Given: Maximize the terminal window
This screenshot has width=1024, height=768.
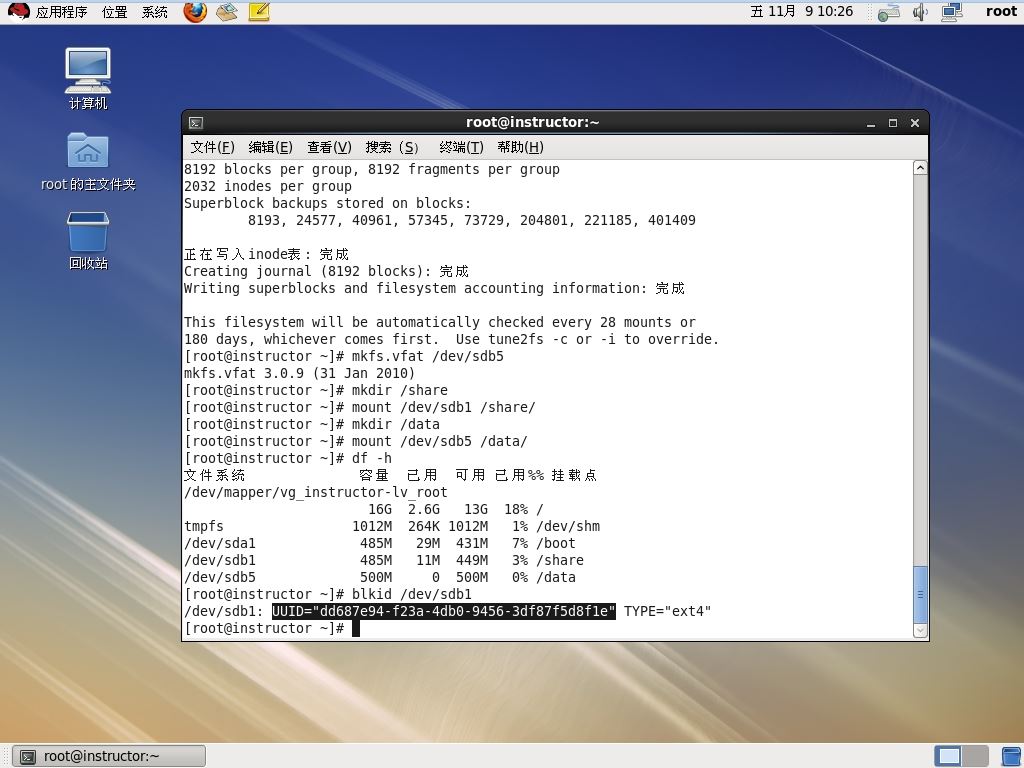Looking at the screenshot, I should pos(893,123).
